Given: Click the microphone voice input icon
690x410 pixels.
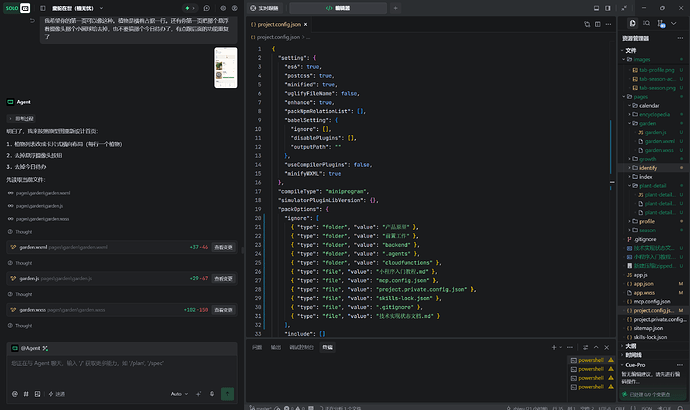Looking at the screenshot, I should (212, 394).
